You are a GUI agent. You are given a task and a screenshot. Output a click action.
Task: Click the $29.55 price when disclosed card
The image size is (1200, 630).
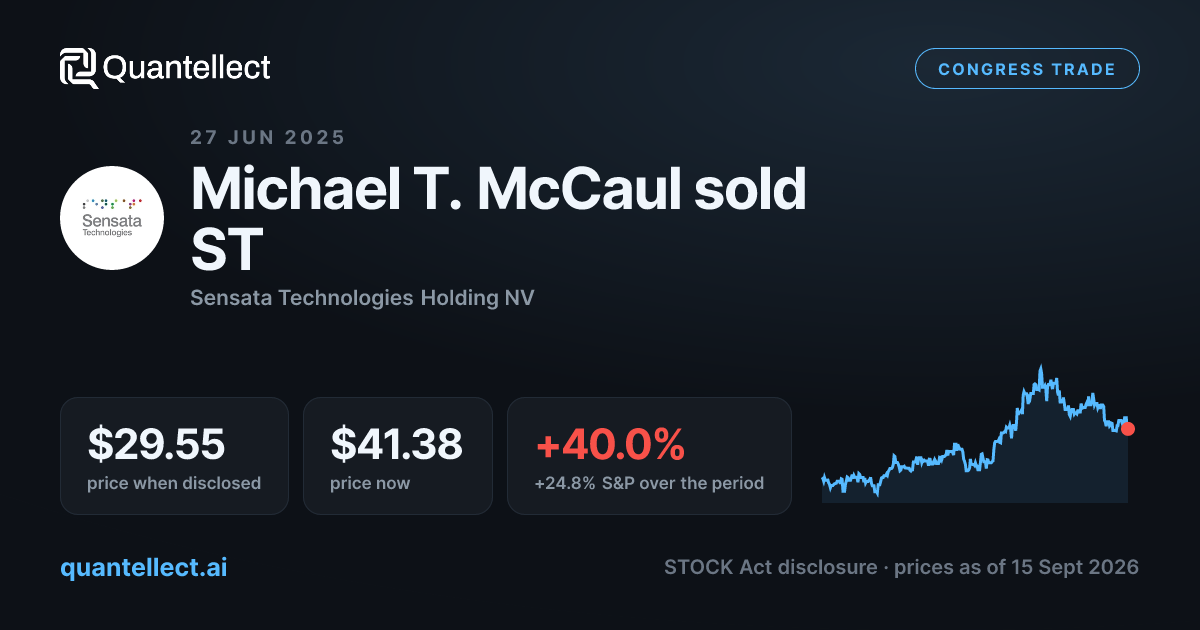point(174,456)
